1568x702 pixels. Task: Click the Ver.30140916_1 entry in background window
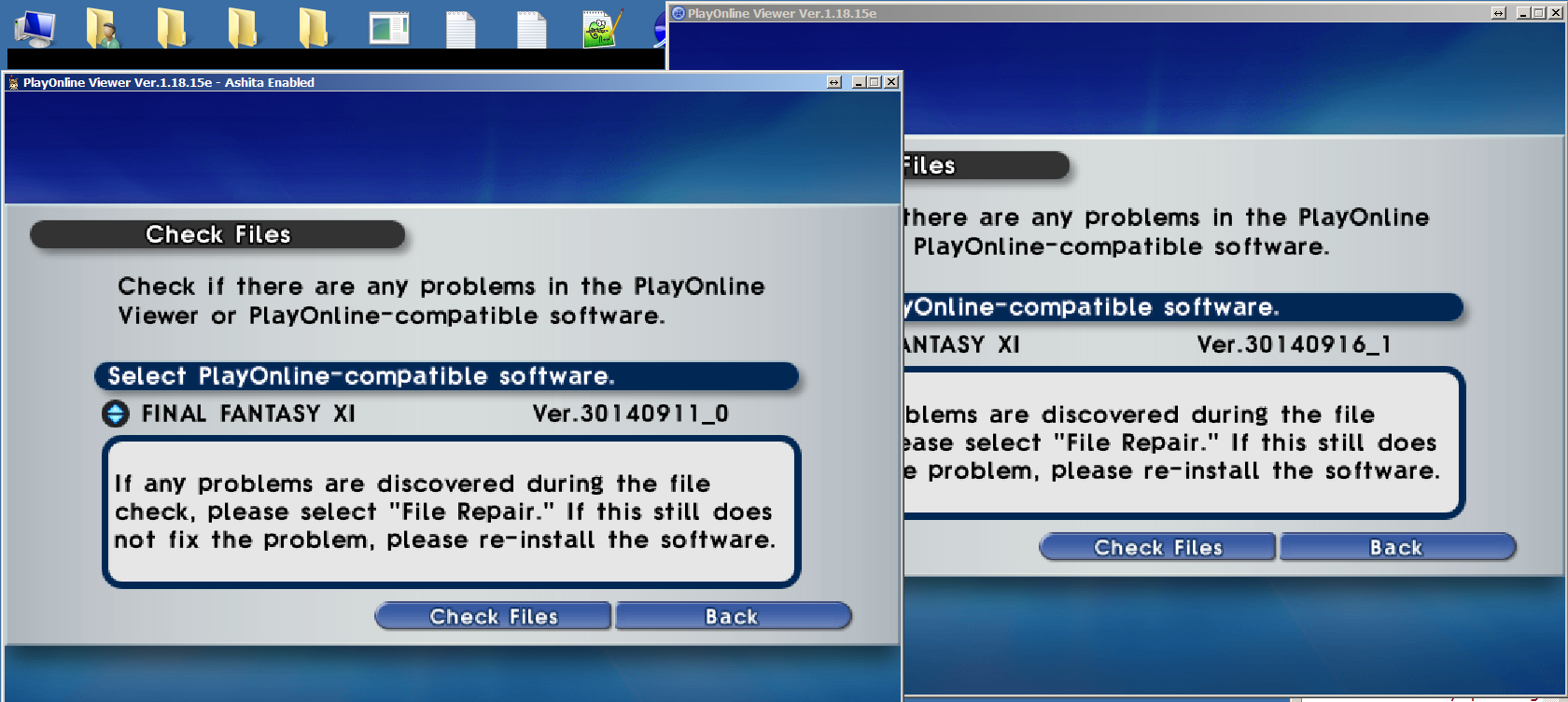click(x=1294, y=344)
